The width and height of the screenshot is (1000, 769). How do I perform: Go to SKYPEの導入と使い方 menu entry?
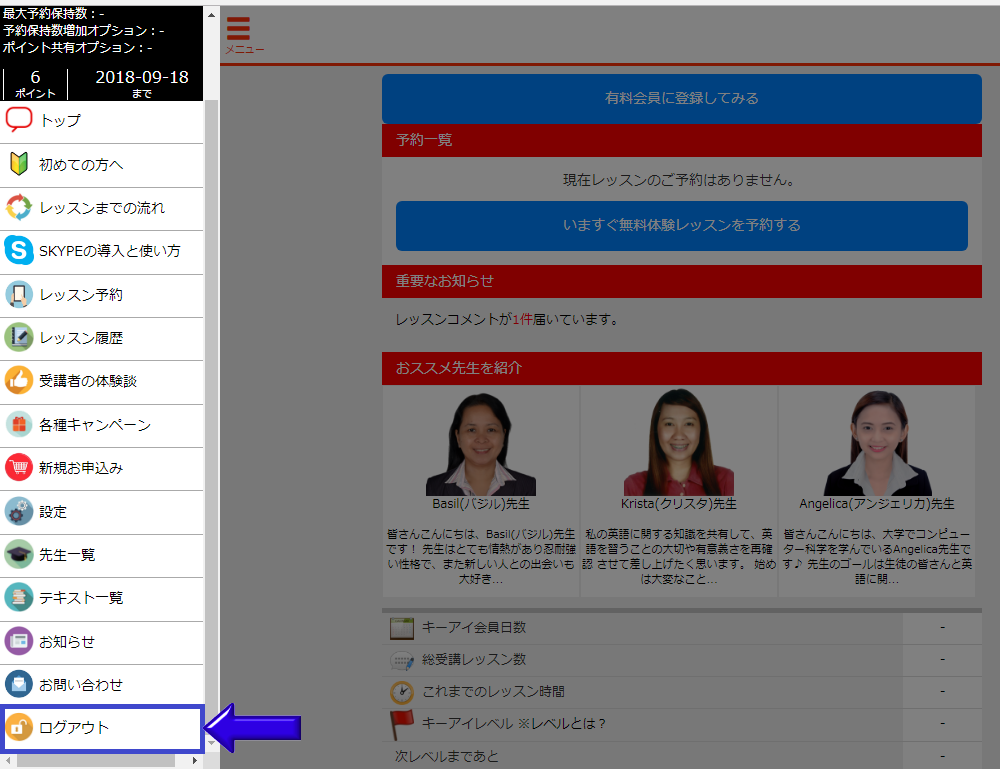click(102, 252)
